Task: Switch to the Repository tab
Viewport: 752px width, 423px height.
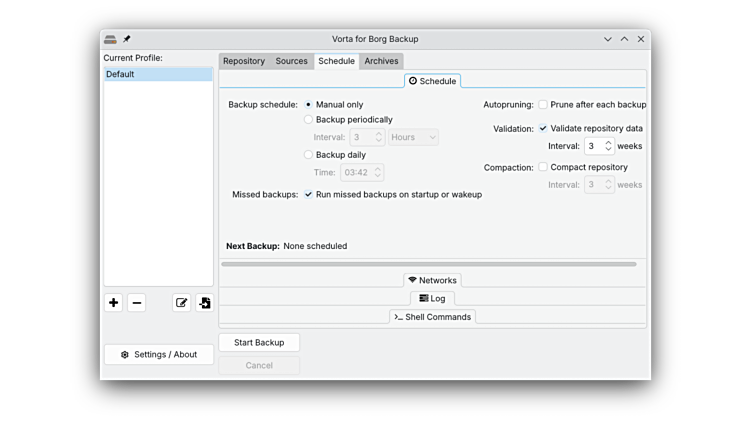Action: (x=244, y=61)
